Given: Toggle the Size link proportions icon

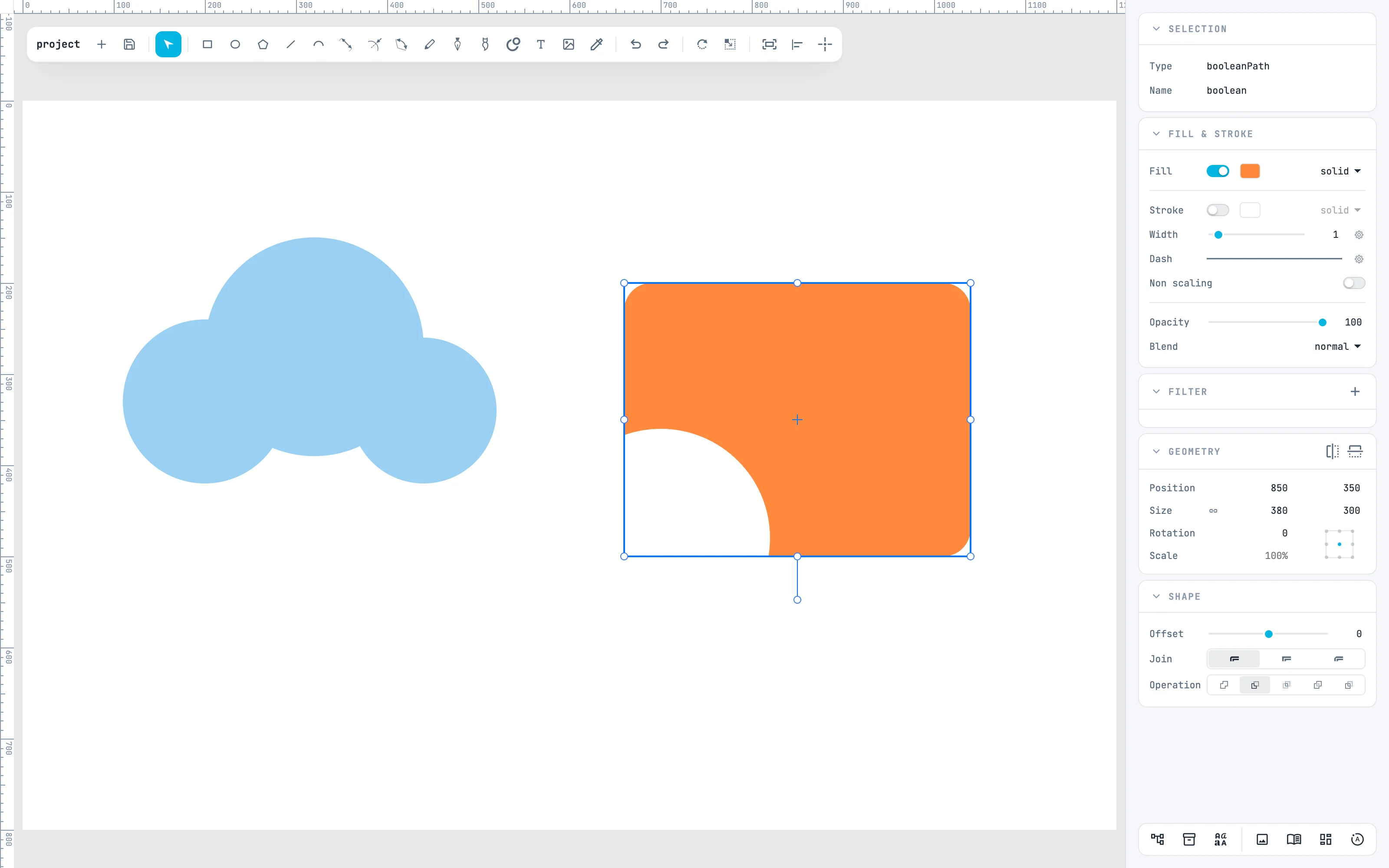Looking at the screenshot, I should [x=1213, y=510].
